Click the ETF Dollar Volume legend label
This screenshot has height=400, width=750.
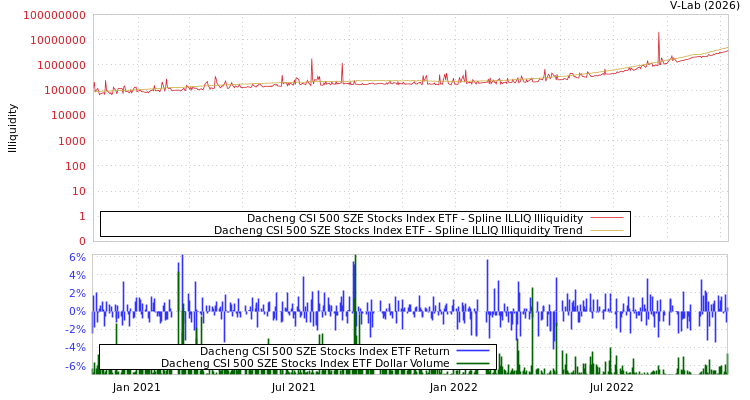[305, 363]
